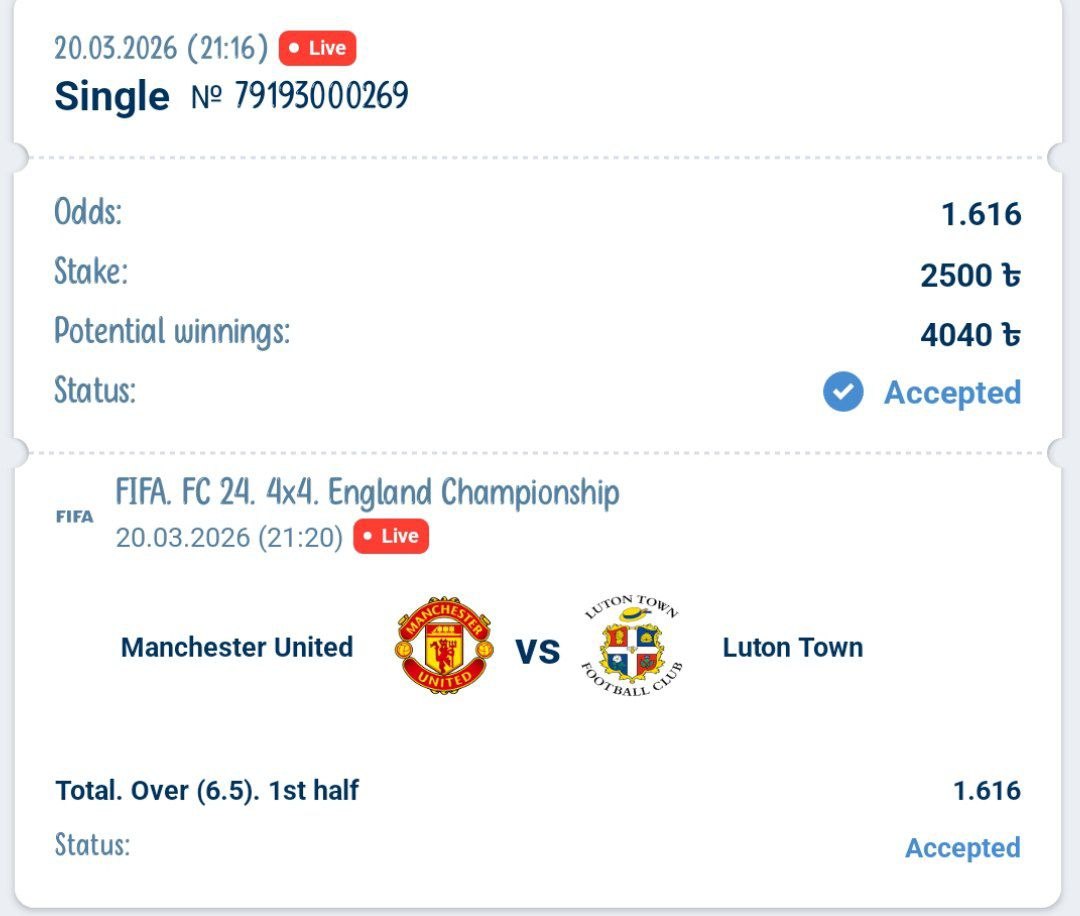Click the Single bet type heading

click(112, 96)
